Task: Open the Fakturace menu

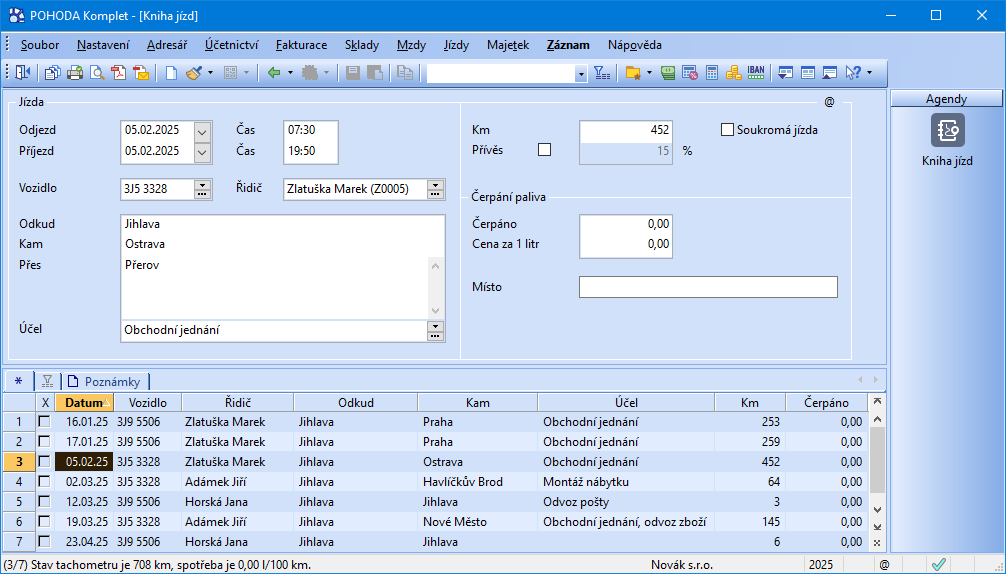Action: pos(302,45)
